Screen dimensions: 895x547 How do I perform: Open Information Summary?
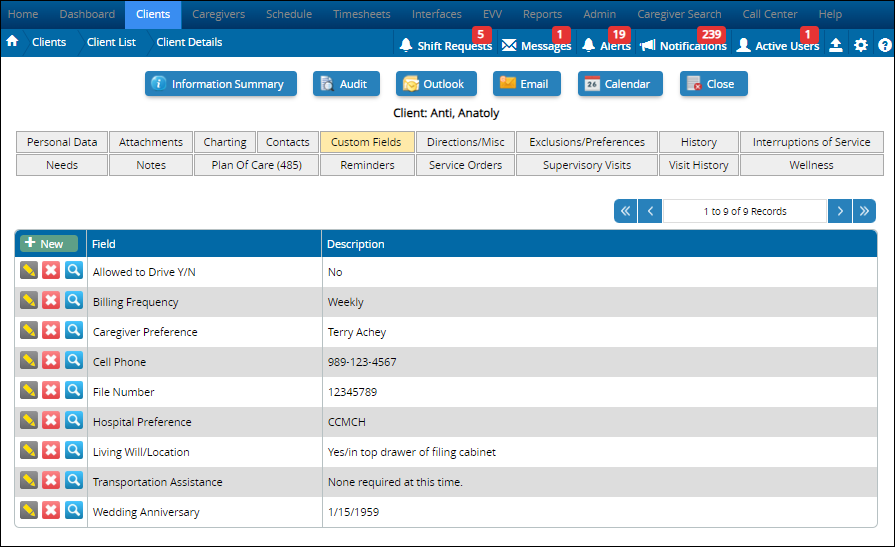click(x=221, y=84)
